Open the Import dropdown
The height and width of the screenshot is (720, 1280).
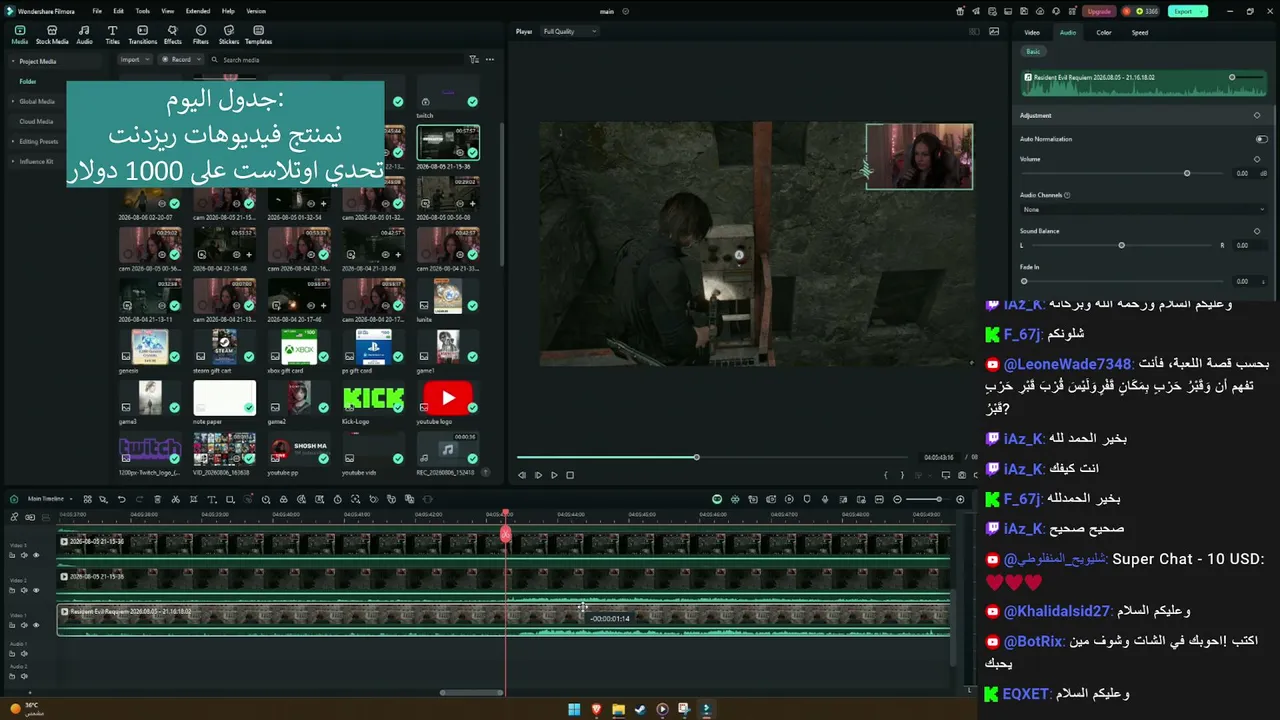[134, 60]
